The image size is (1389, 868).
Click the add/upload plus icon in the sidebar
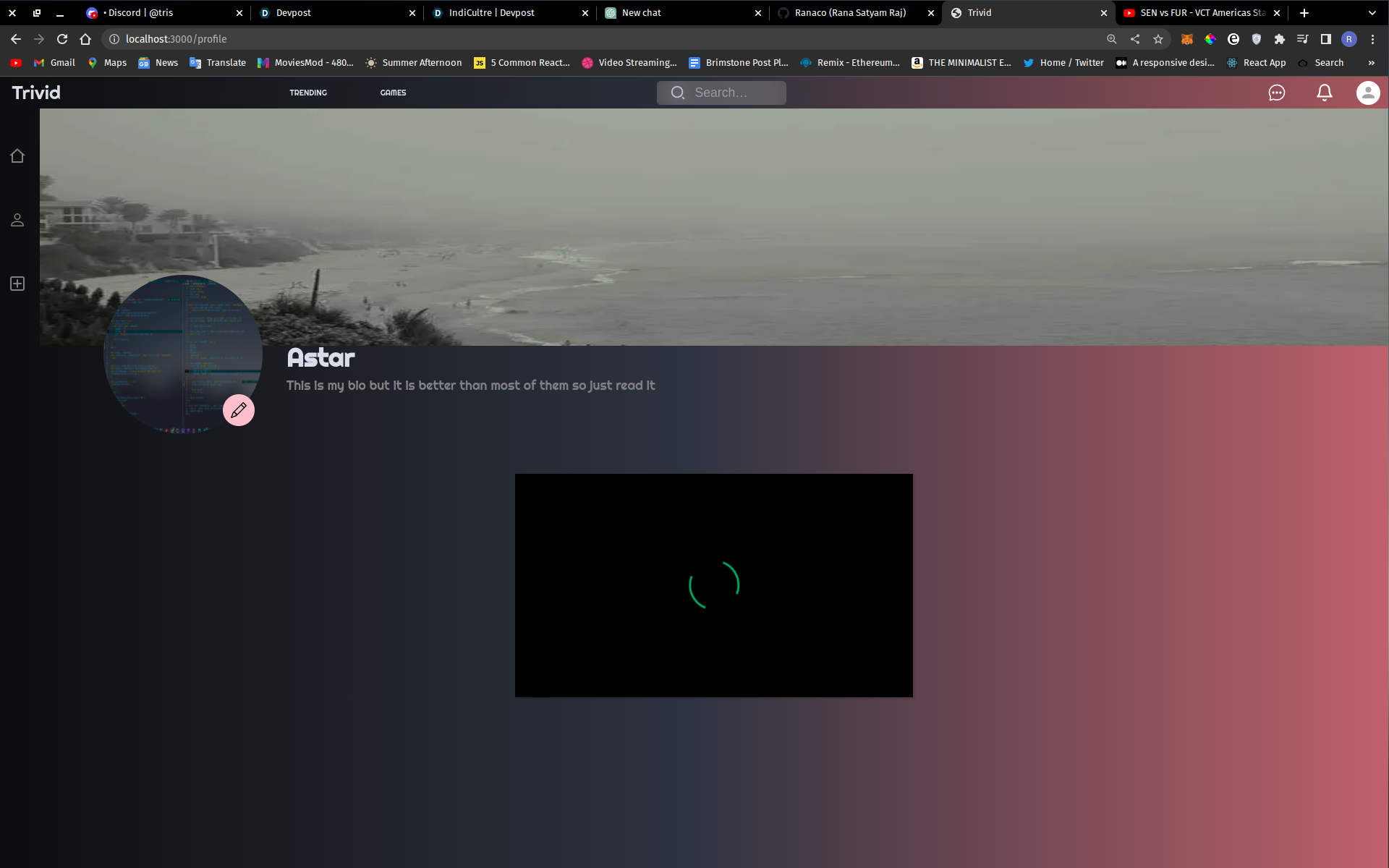pyautogui.click(x=17, y=284)
